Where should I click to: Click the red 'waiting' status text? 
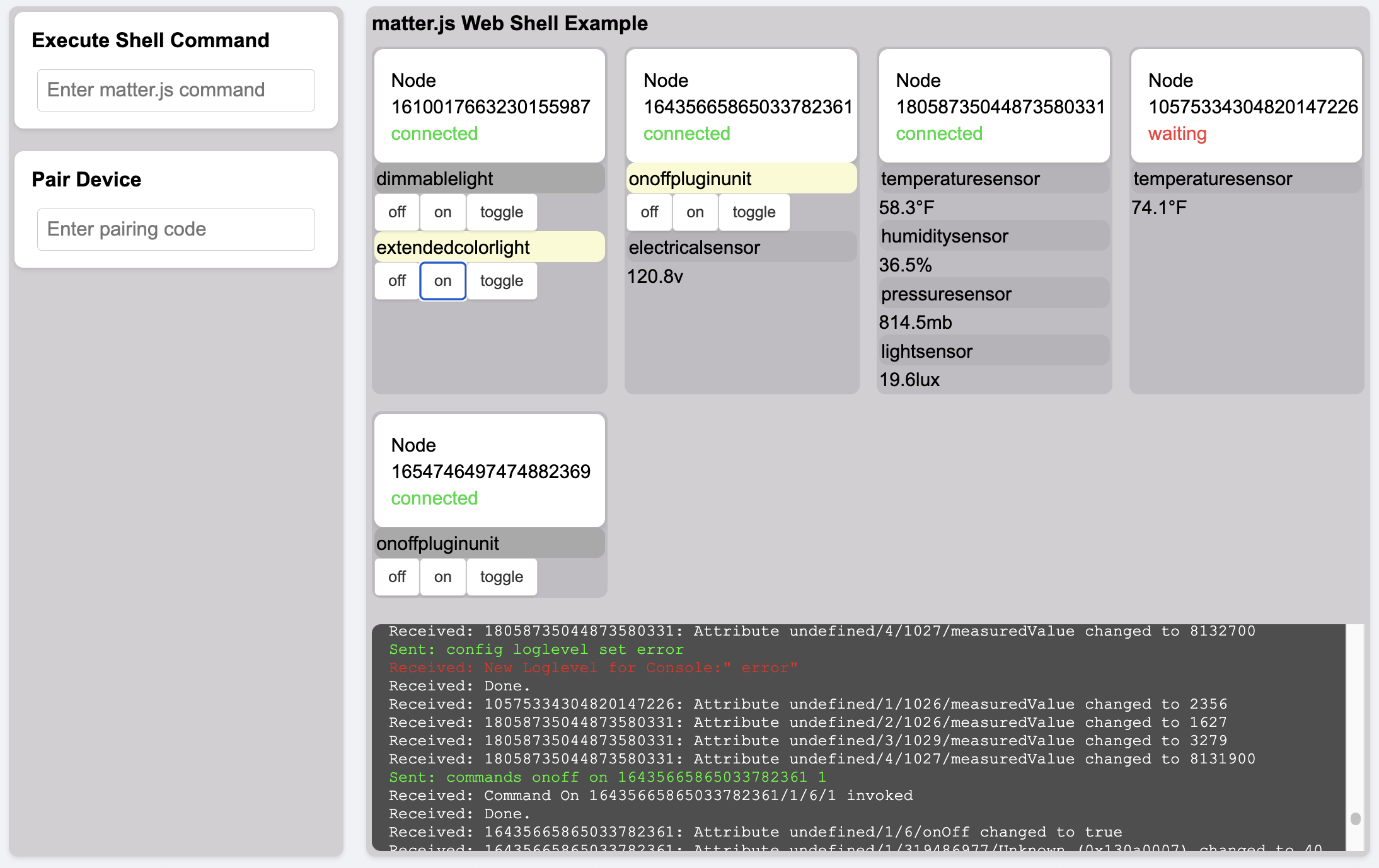point(1177,134)
